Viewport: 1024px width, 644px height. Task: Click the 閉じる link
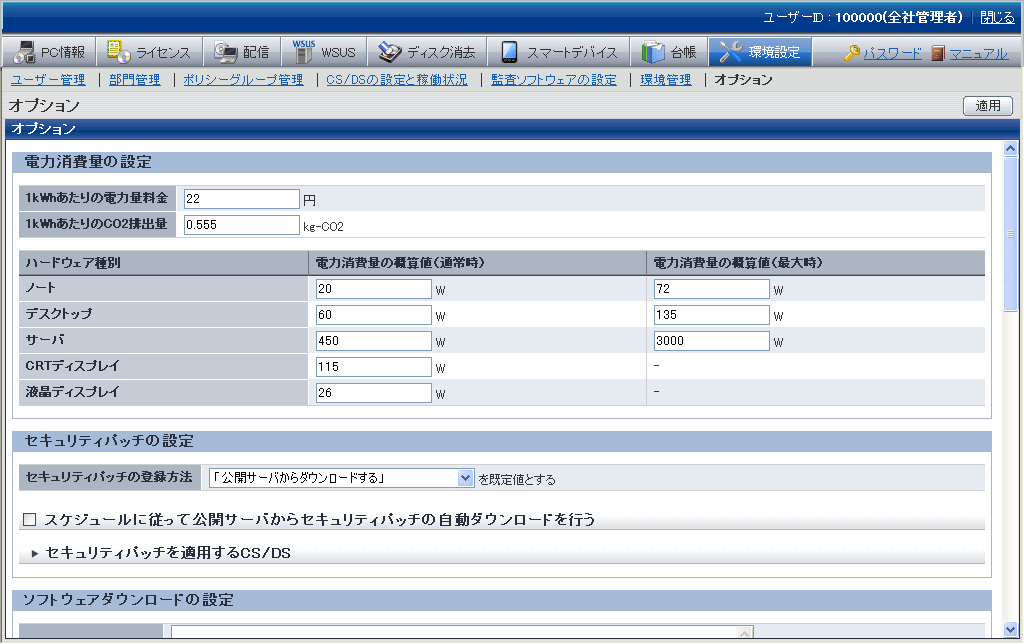point(996,17)
